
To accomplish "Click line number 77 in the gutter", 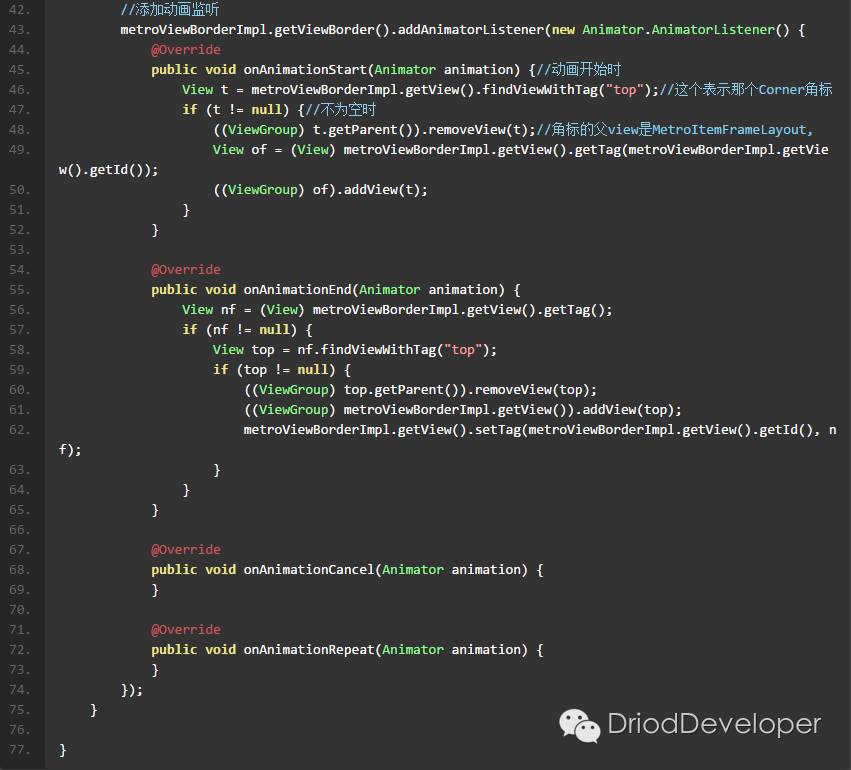I will (20, 750).
